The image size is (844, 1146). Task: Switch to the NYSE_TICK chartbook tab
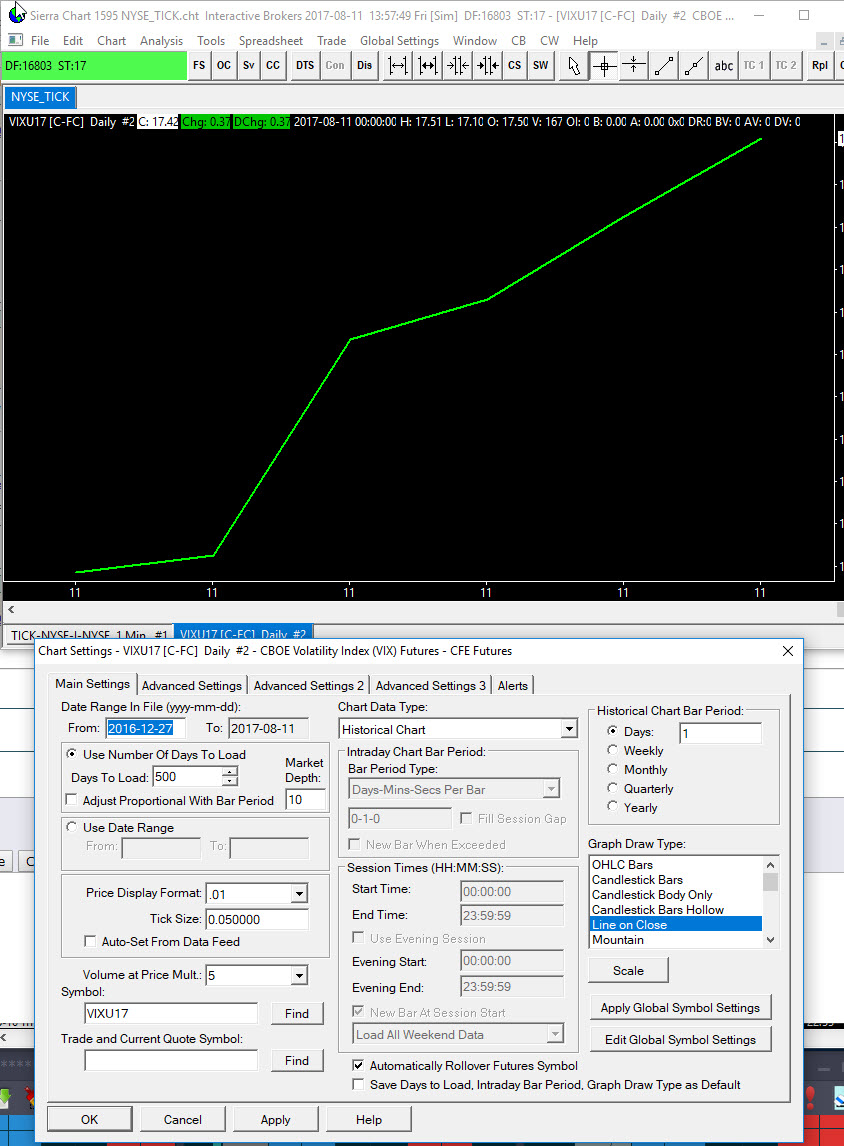tap(39, 96)
